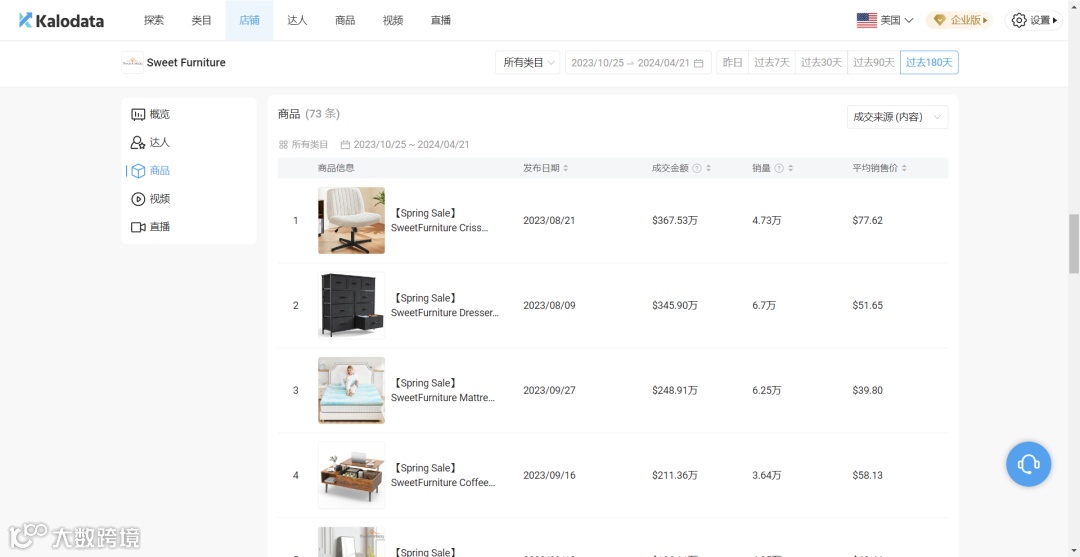Switch to the 店铺 tab
1080x557 pixels.
(249, 21)
